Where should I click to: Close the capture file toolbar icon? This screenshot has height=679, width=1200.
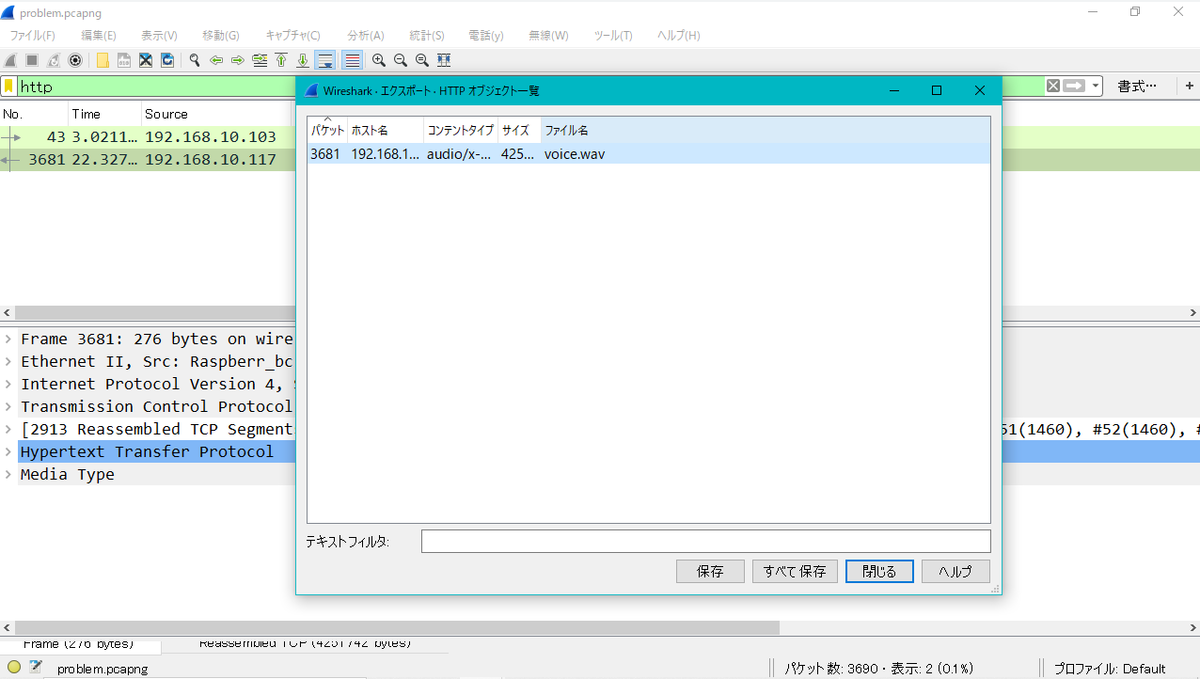pos(146,60)
